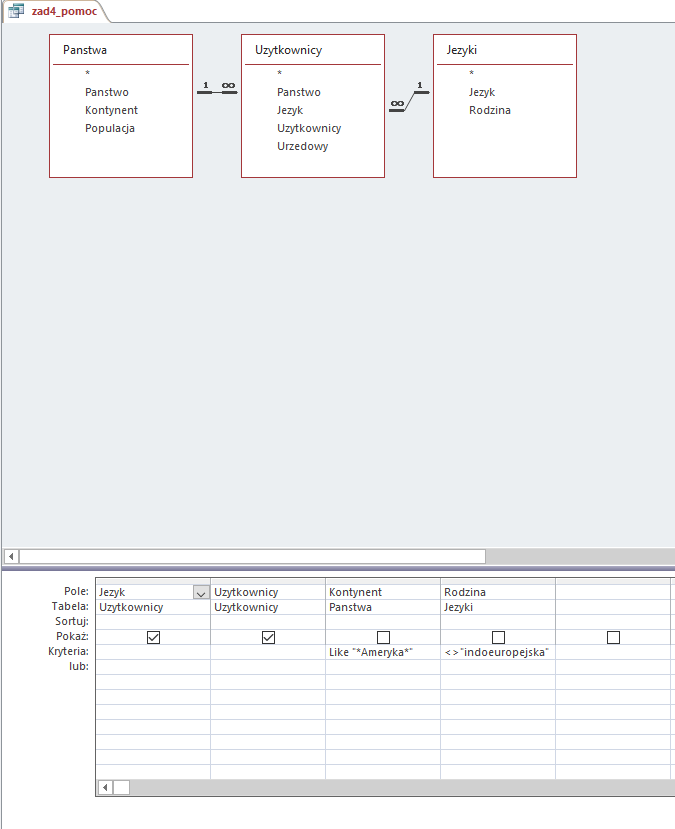
Task: Click the zad4_pomoc query tab icon
Action: (x=16, y=11)
